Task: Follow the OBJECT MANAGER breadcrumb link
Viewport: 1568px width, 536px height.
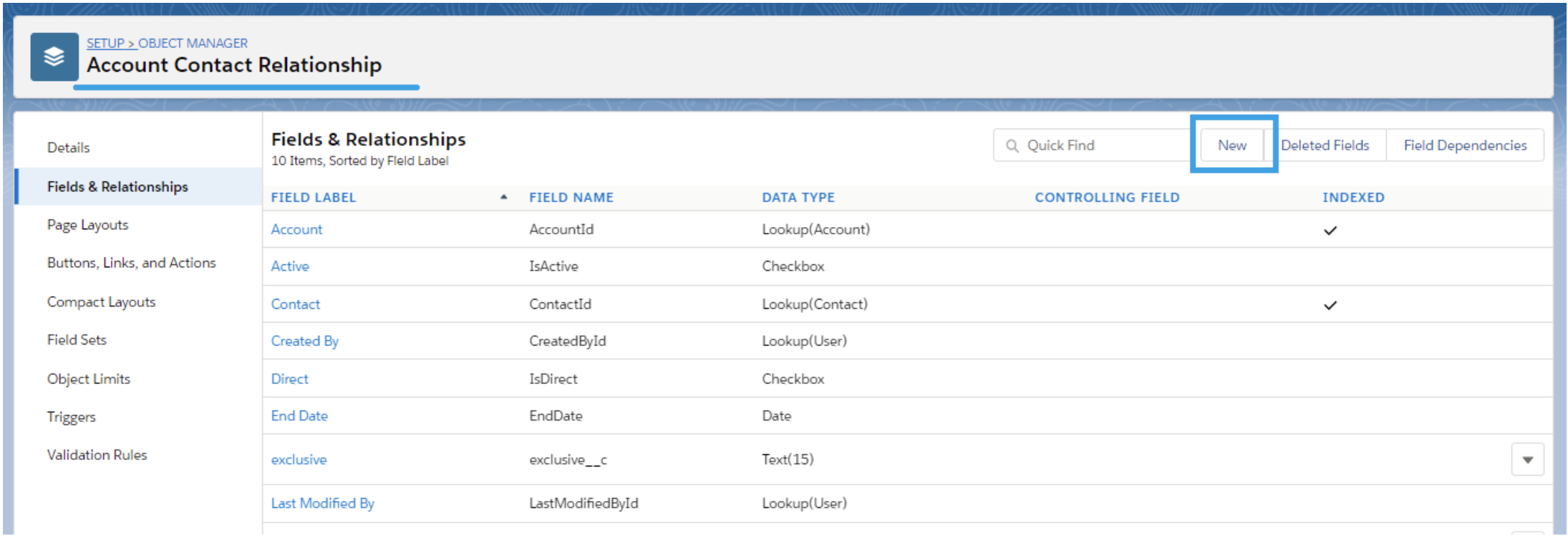Action: [x=193, y=43]
